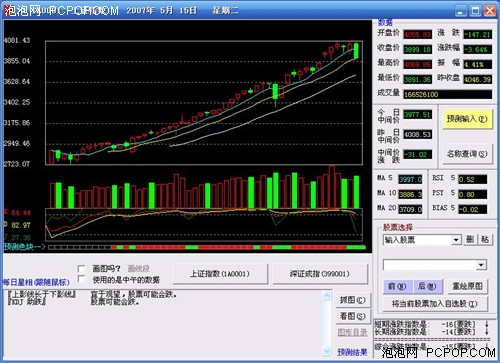Open the 预测结果 link

click(x=352, y=352)
